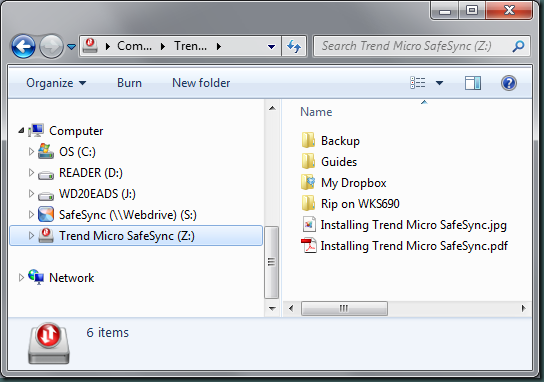Click the Guides folder icon

click(308, 161)
